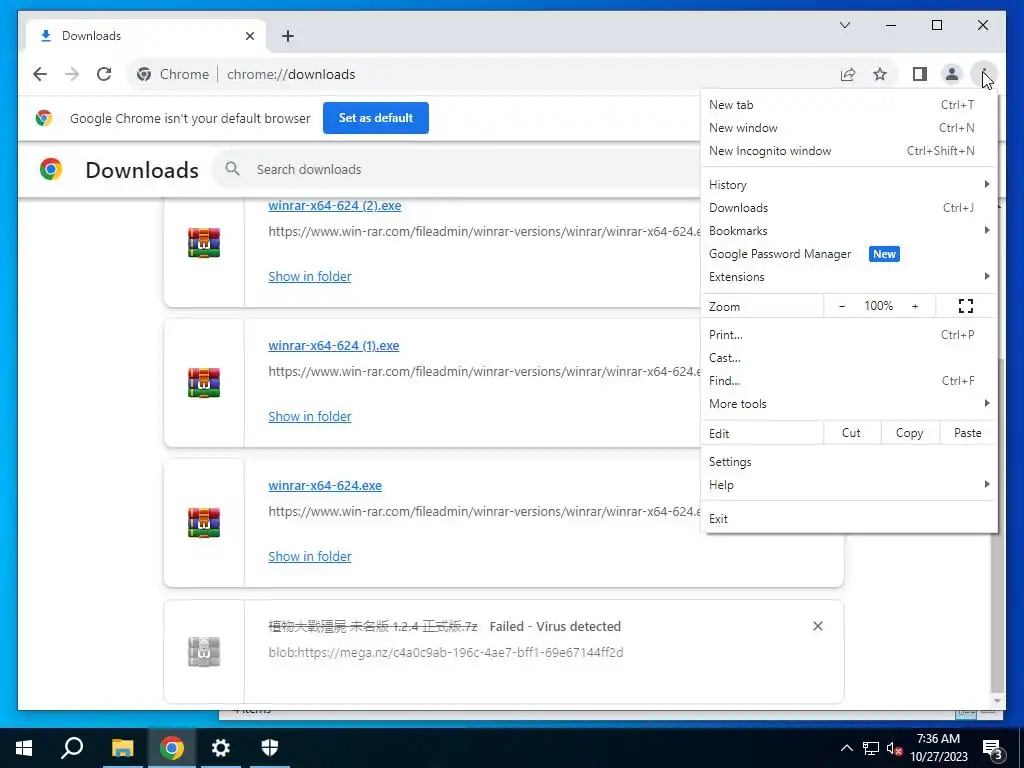Click Set as default button

point(376,118)
